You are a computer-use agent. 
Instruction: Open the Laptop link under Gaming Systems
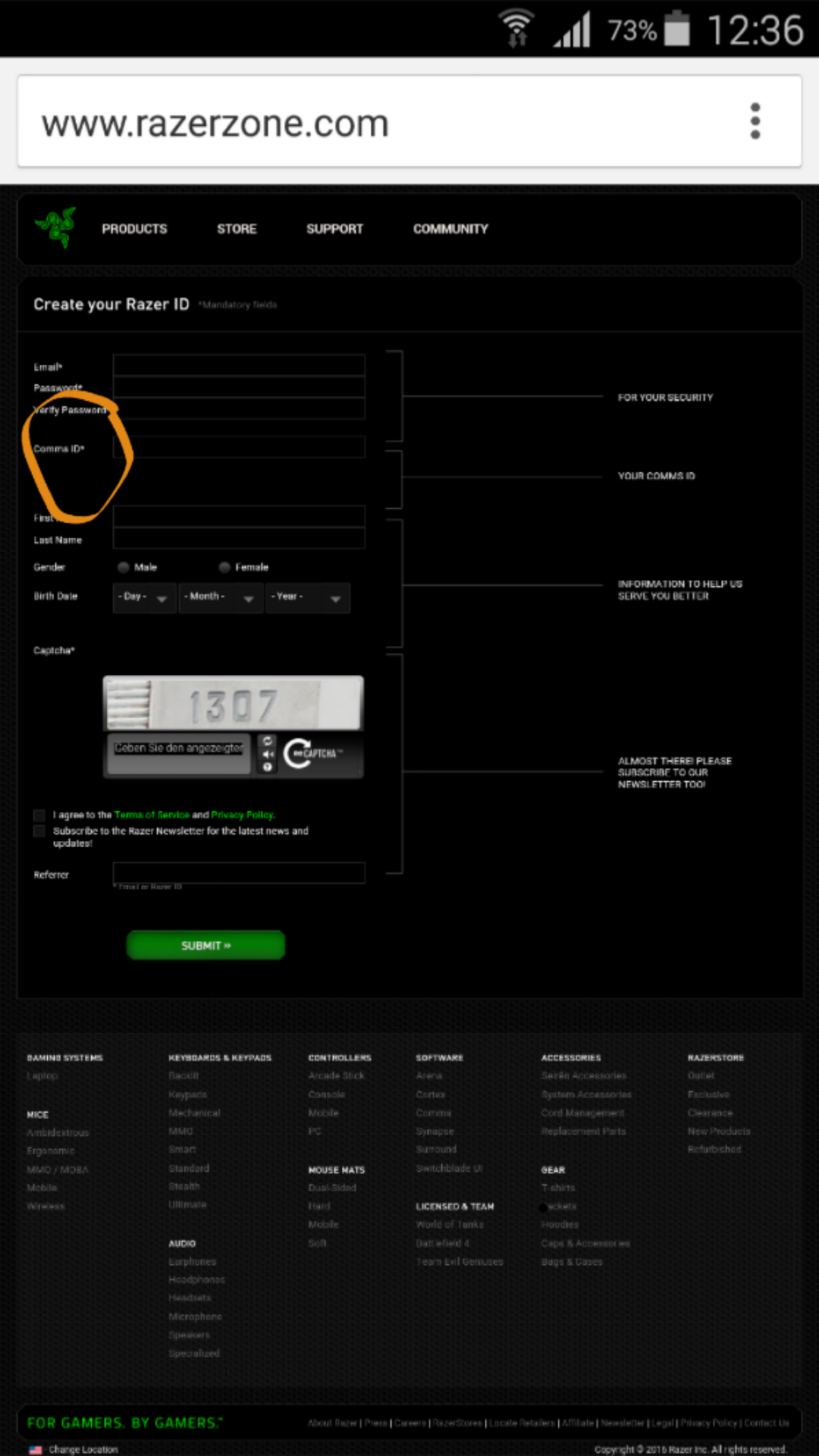coord(42,1076)
